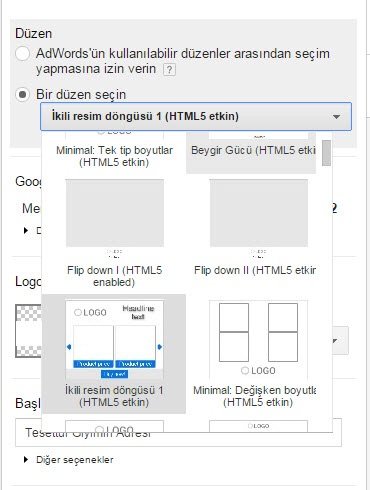Screen dimensions: 370x490
Task: Click the left carousel arrow in preview
Action: tap(69, 347)
